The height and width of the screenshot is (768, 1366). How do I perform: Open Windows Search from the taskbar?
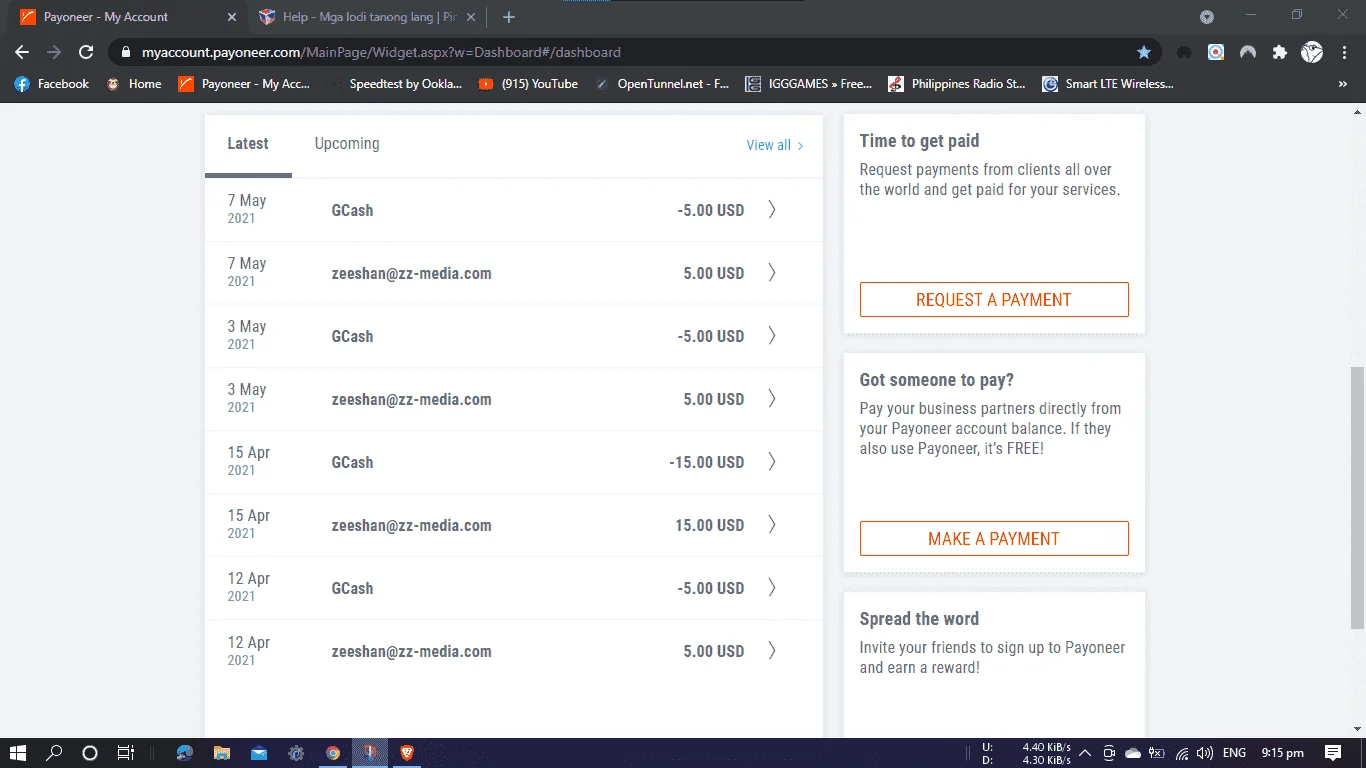click(x=54, y=753)
